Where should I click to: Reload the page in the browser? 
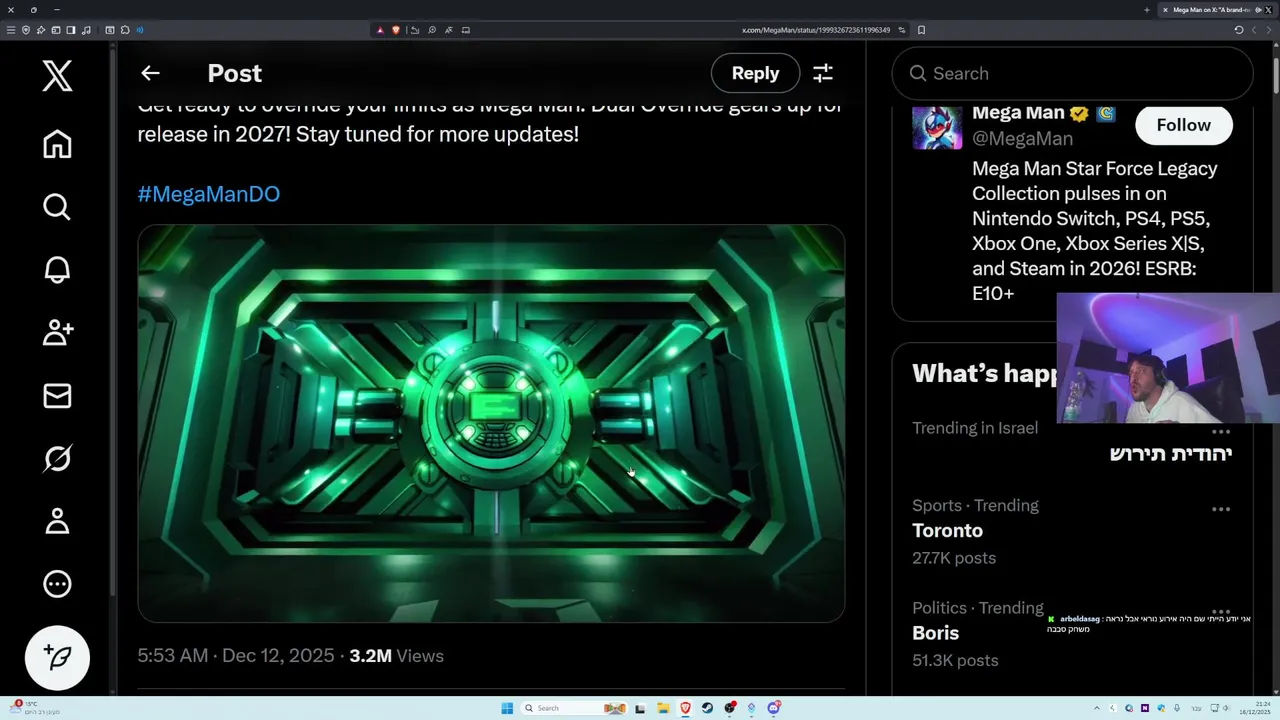tap(1239, 30)
